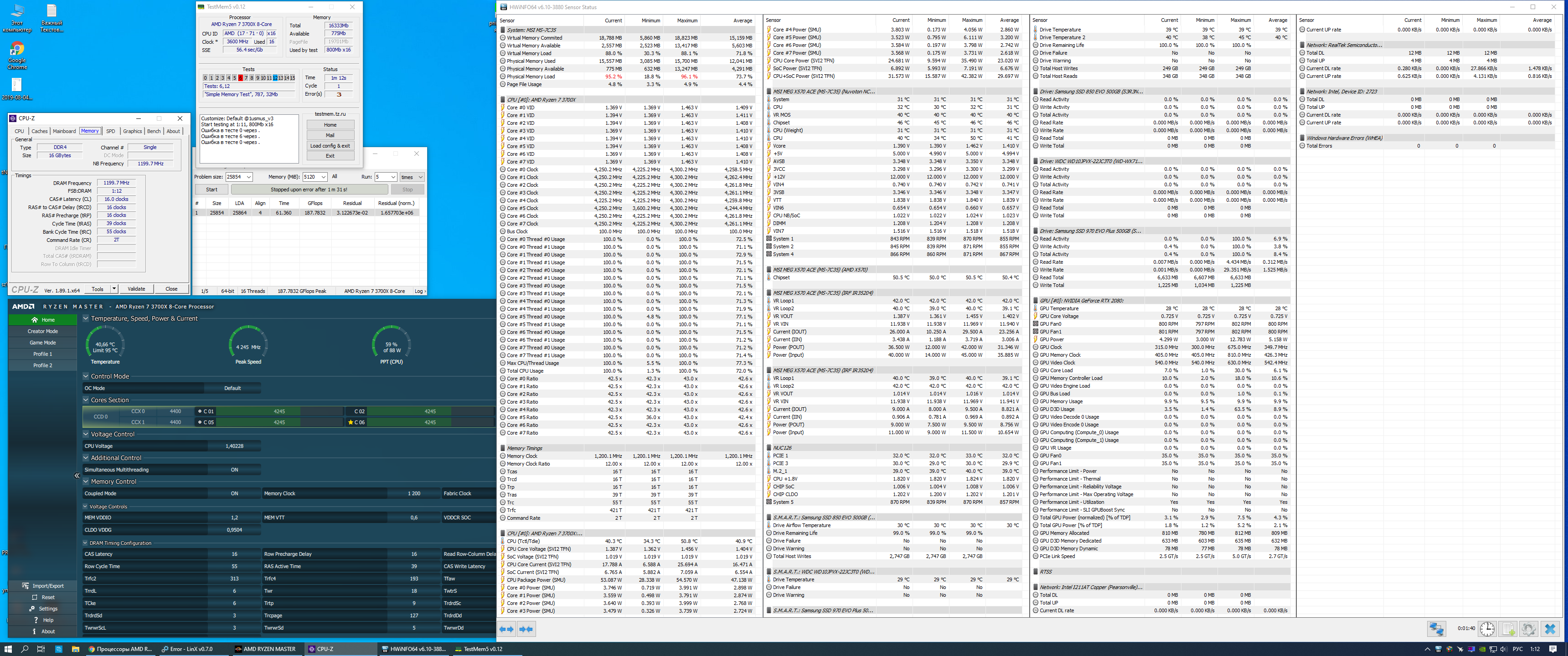Open File Explorer from the taskbar
This screenshot has height=656, width=1568.
point(76,649)
